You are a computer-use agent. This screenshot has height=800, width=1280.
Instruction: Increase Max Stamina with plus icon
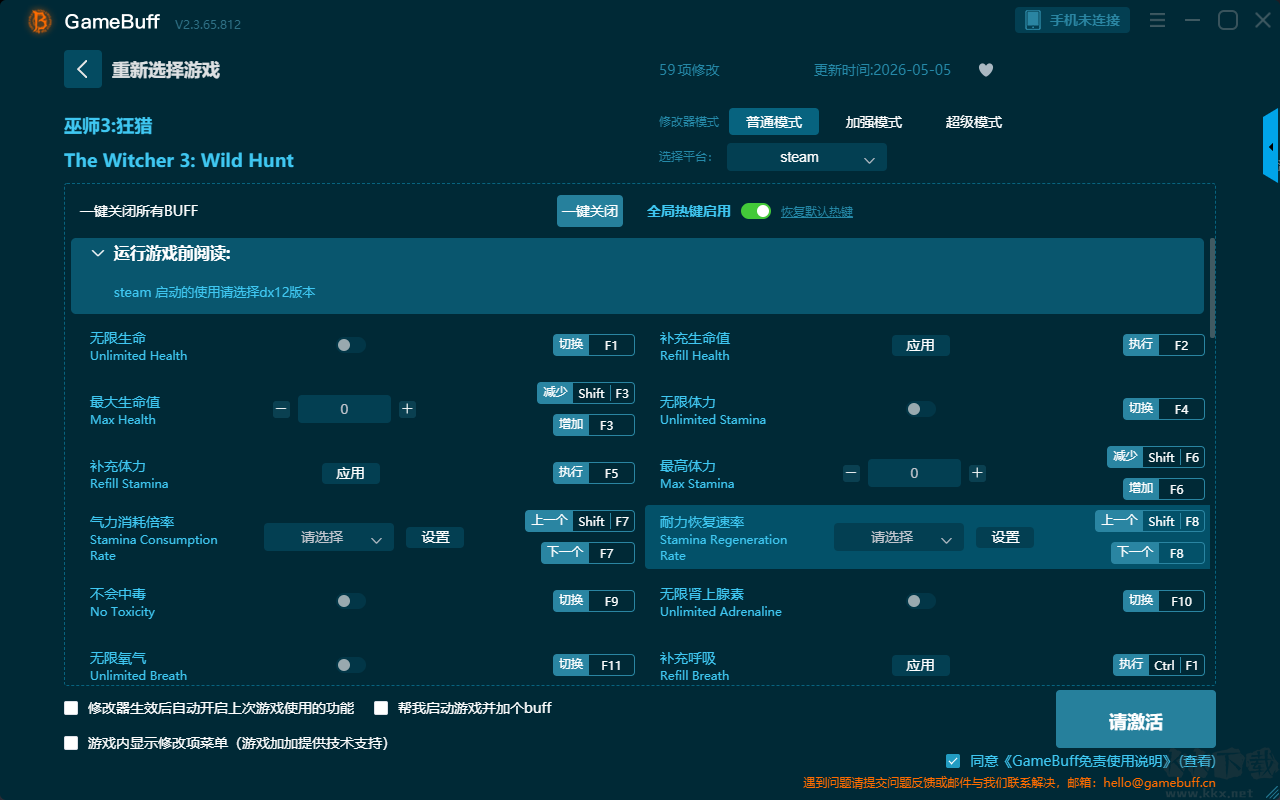pyautogui.click(x=977, y=473)
